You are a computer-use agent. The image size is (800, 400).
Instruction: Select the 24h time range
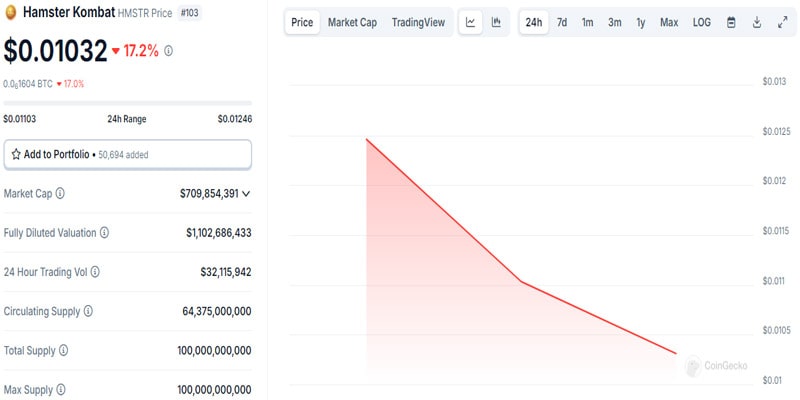(534, 22)
